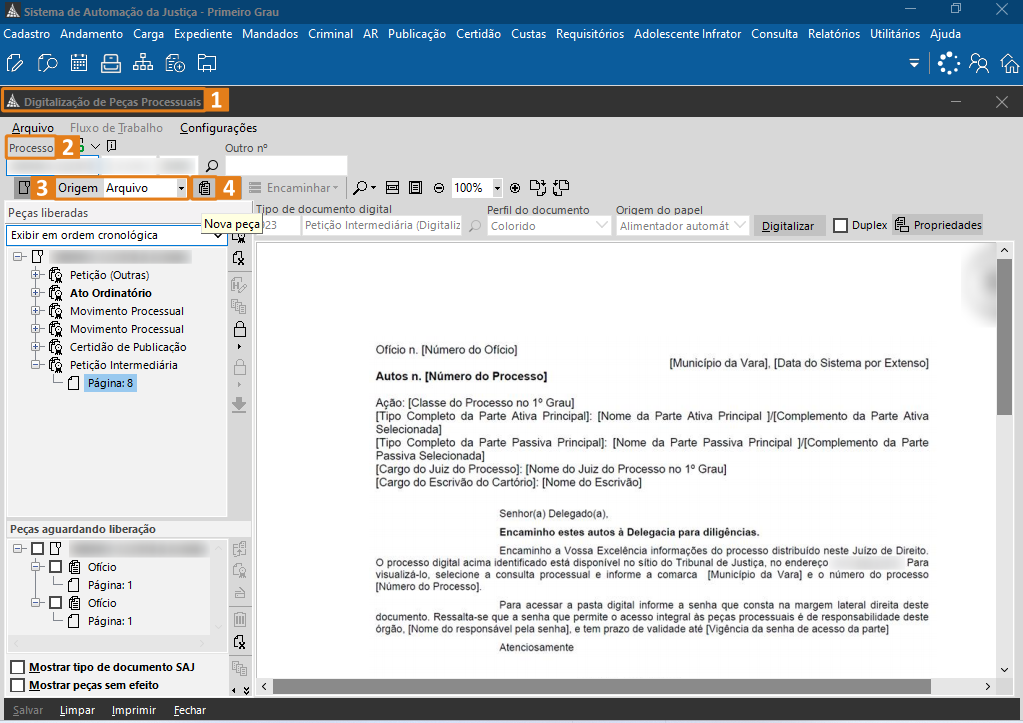This screenshot has height=723, width=1023.
Task: Enable the Duplex checkbox
Action: (x=840, y=225)
